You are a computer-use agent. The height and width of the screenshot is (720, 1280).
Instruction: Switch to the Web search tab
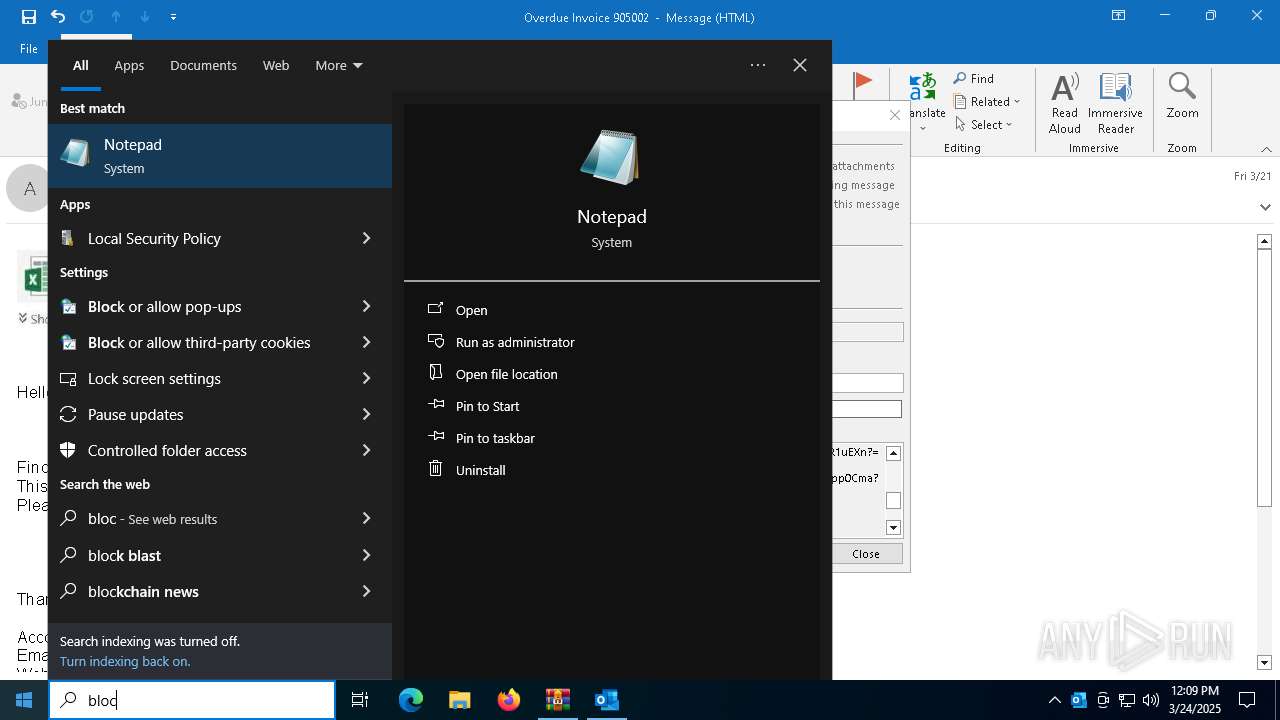tap(276, 65)
